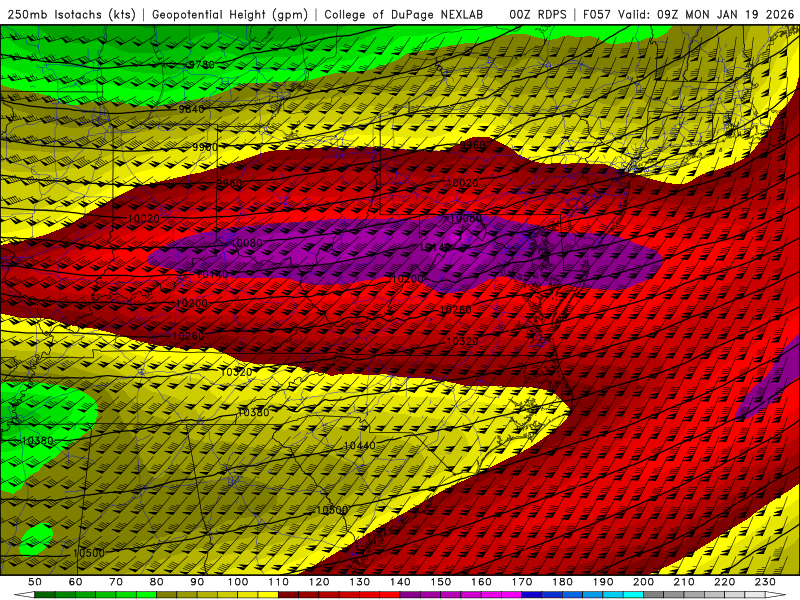Screen dimensions: 800x600
Task: Click the '250mb Isotachs (kts)' title text
Action: 72,14
